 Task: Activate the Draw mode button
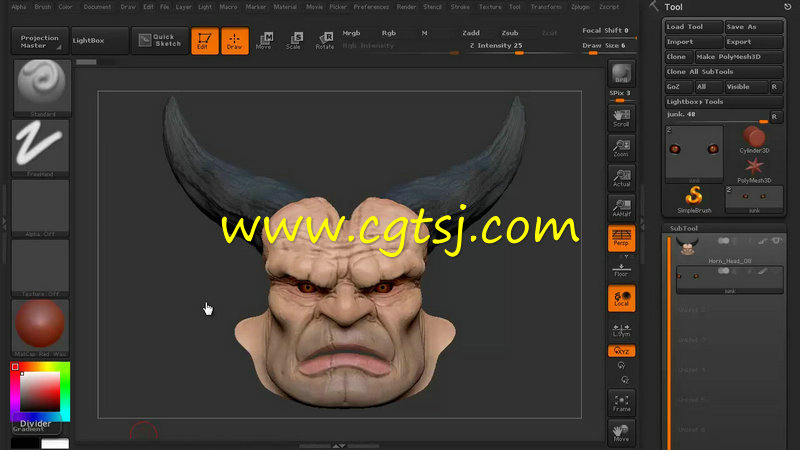[235, 41]
